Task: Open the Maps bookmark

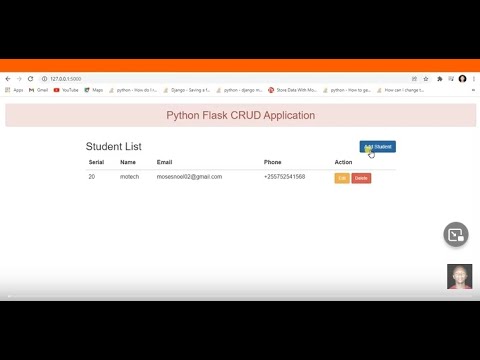Action: point(94,90)
